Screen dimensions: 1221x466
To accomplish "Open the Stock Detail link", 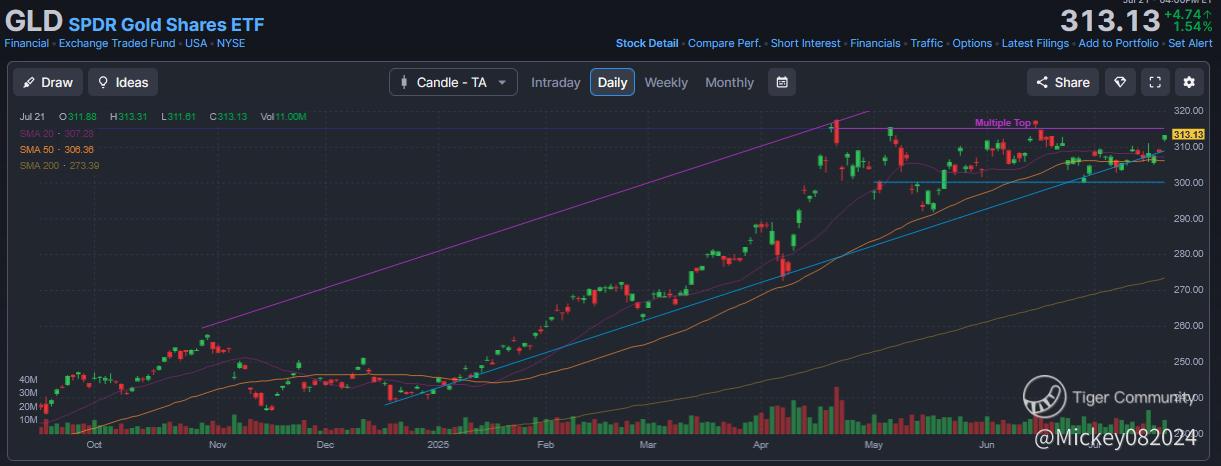I will (646, 43).
